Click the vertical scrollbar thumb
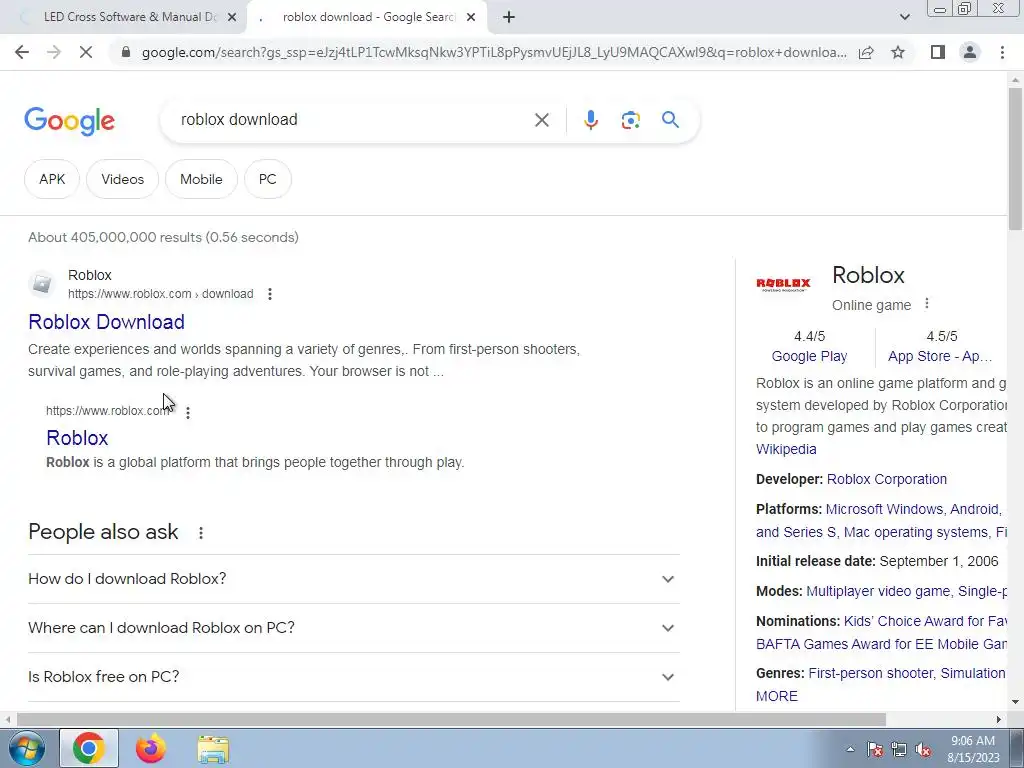1024x768 pixels. [1015, 159]
